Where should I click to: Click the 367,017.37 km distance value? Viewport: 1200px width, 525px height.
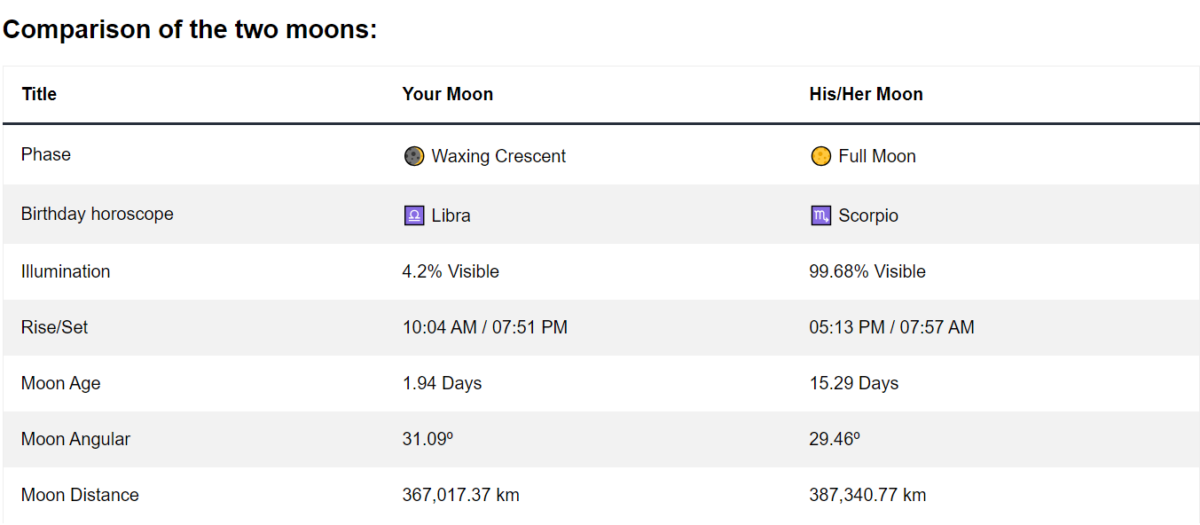click(460, 495)
